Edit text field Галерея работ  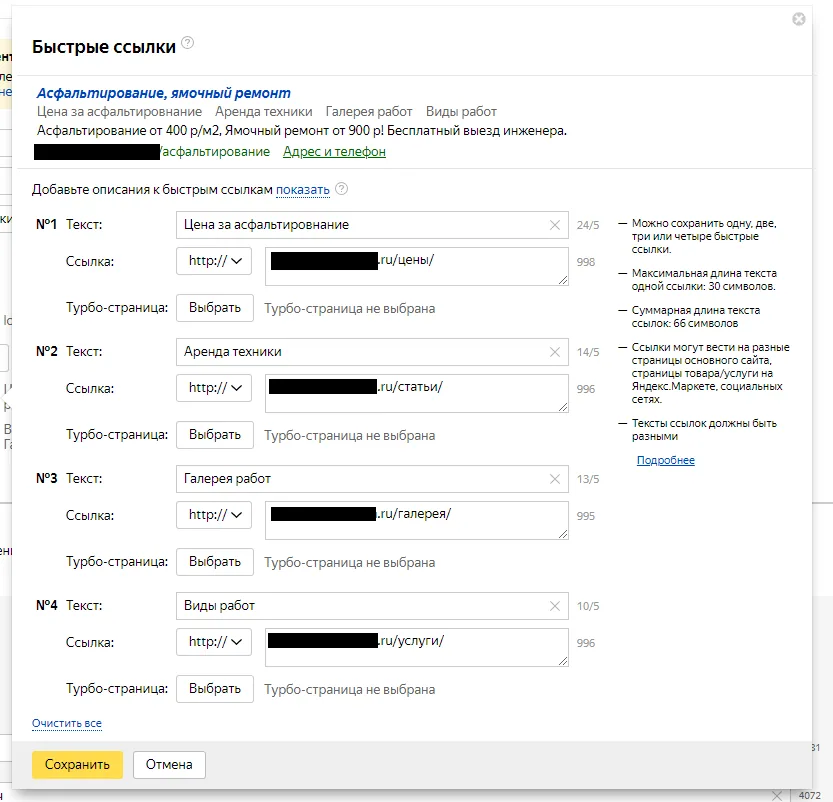[372, 479]
